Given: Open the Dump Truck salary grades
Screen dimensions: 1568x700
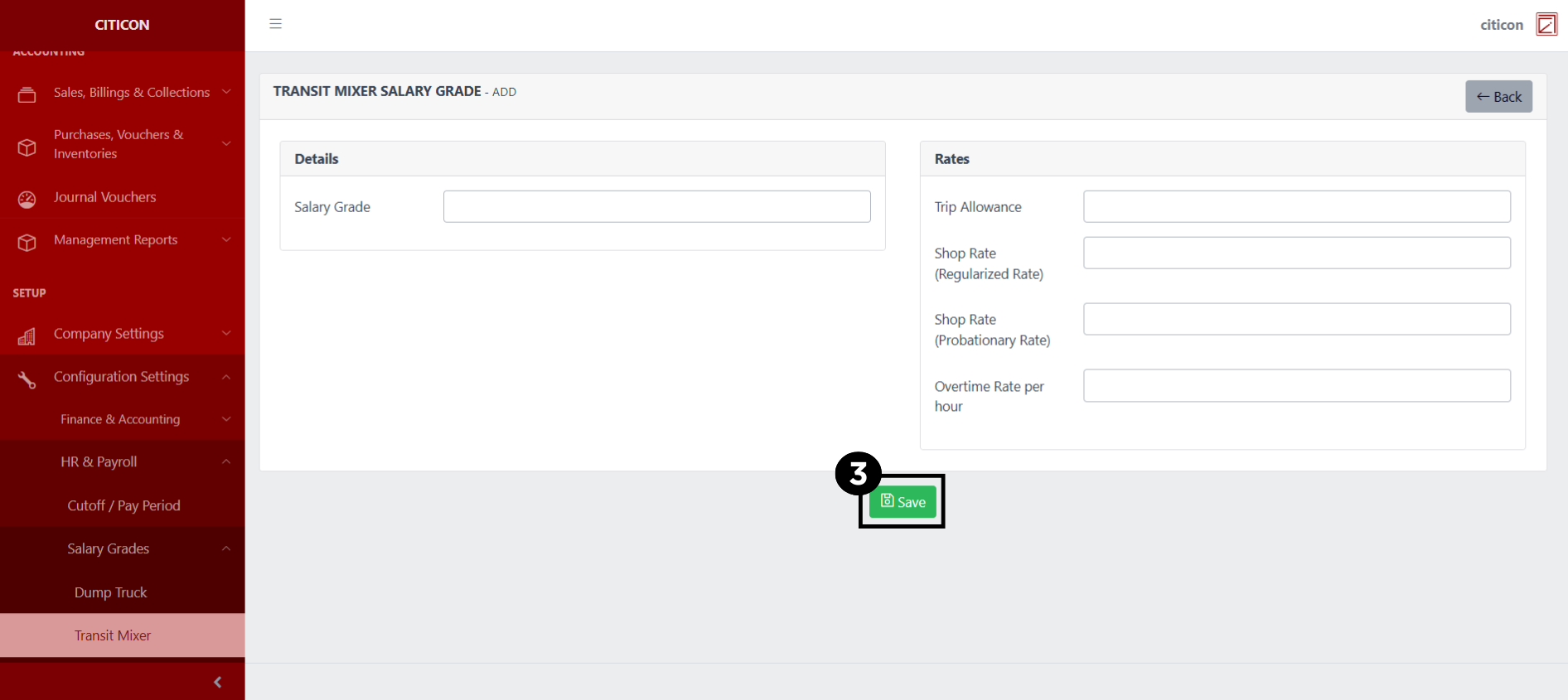Looking at the screenshot, I should click(x=110, y=592).
